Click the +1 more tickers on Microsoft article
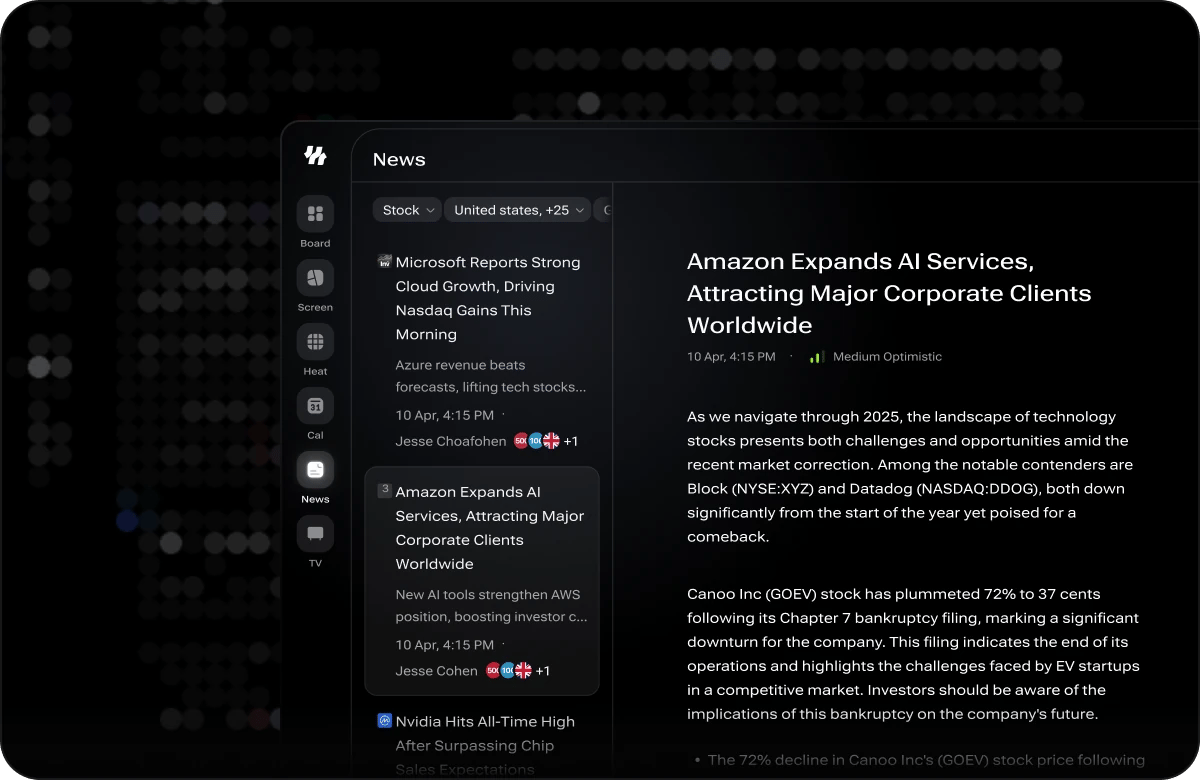1200x780 pixels. pos(571,441)
